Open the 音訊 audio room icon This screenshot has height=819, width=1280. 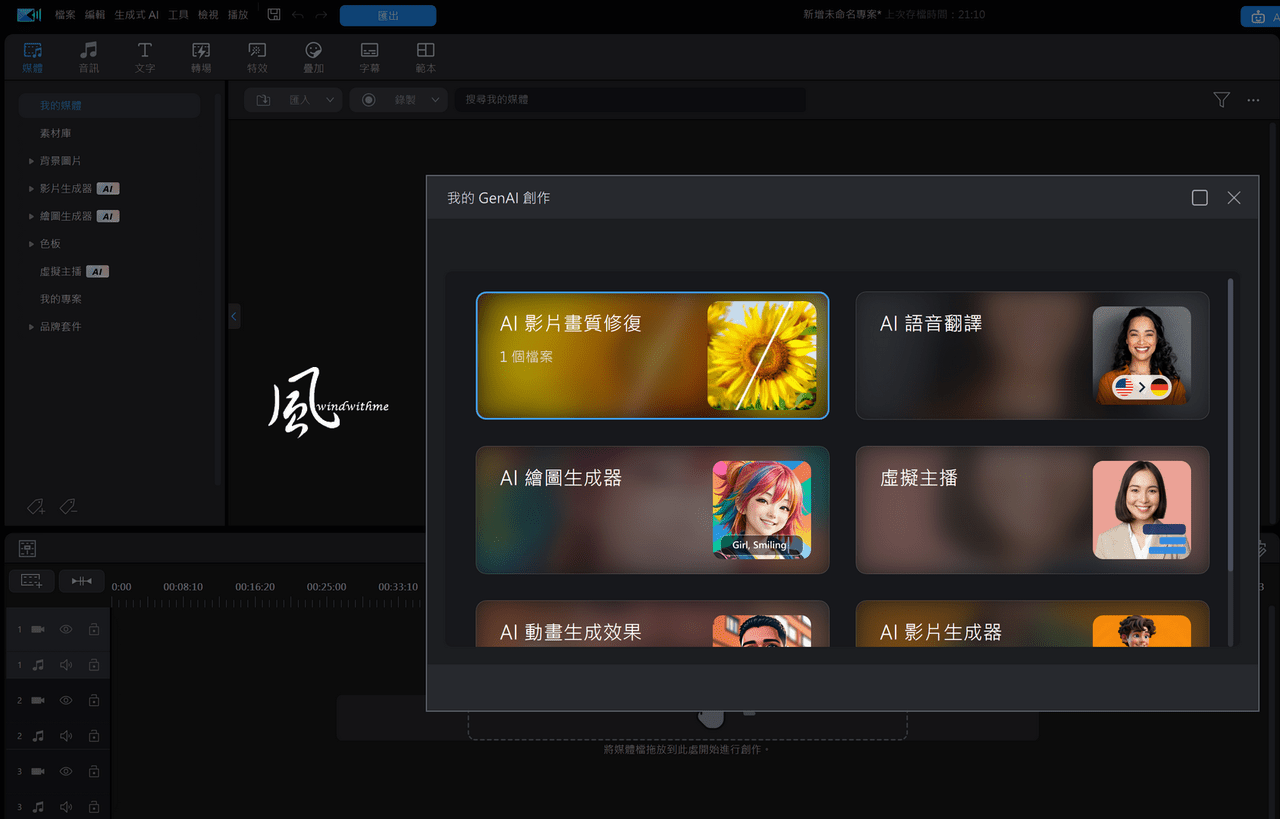89,57
